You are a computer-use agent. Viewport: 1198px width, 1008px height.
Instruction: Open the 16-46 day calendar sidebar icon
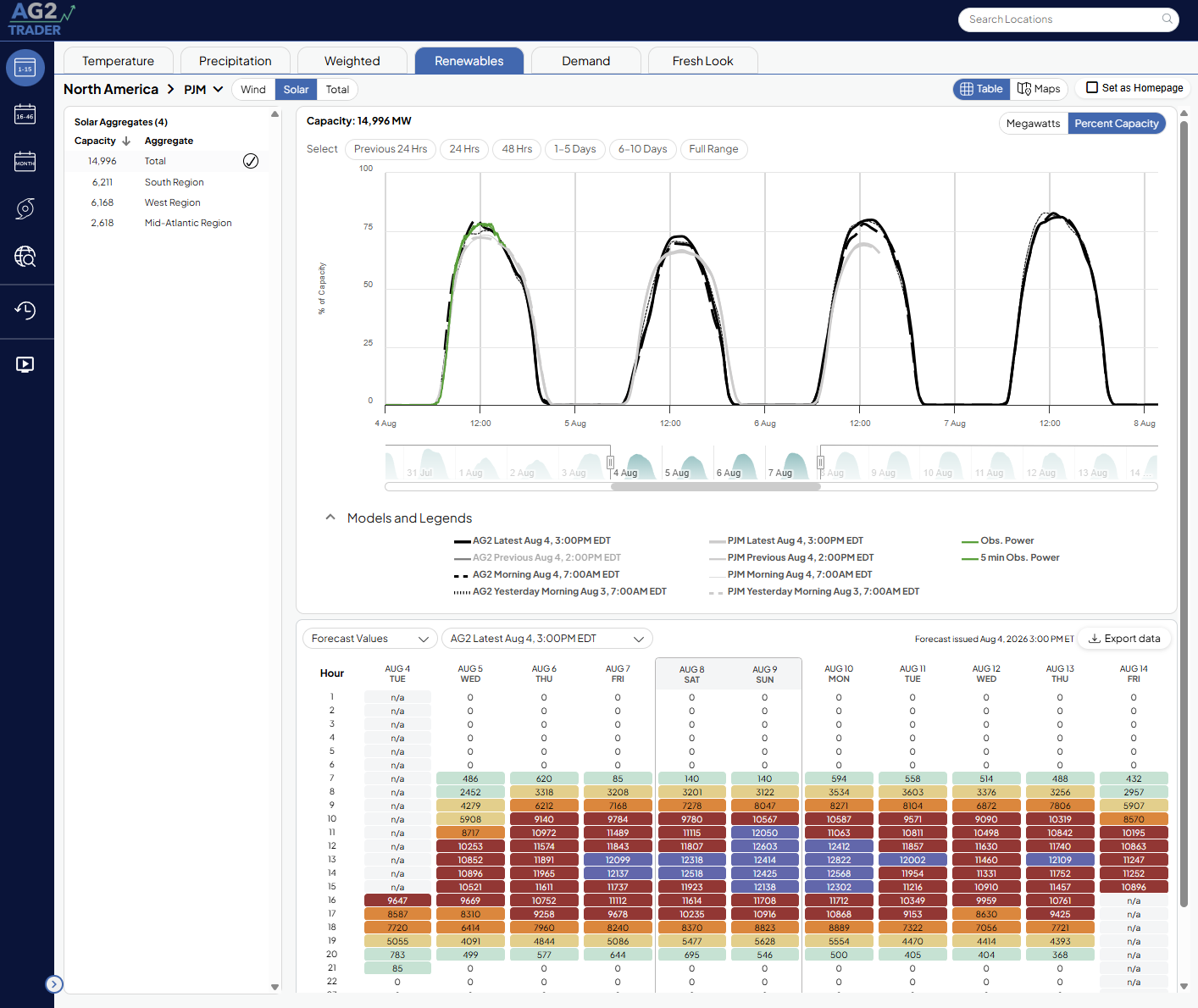(x=25, y=114)
